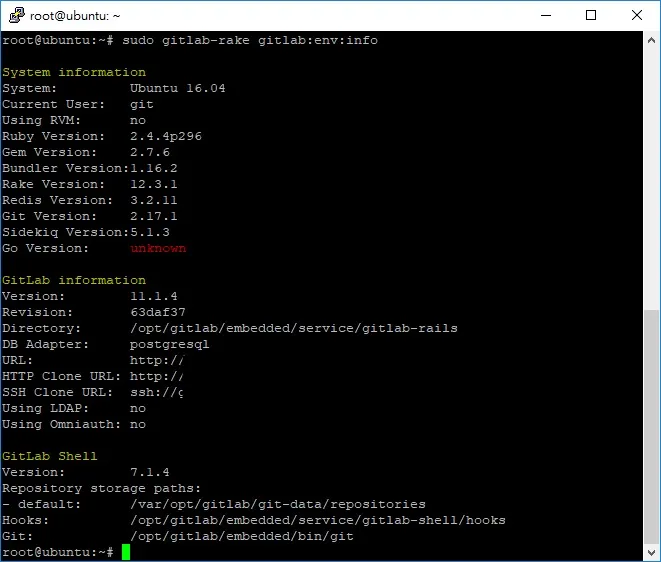Close the root@ubuntu terminal window
Screen dimensions: 661x562
(x=637, y=15)
